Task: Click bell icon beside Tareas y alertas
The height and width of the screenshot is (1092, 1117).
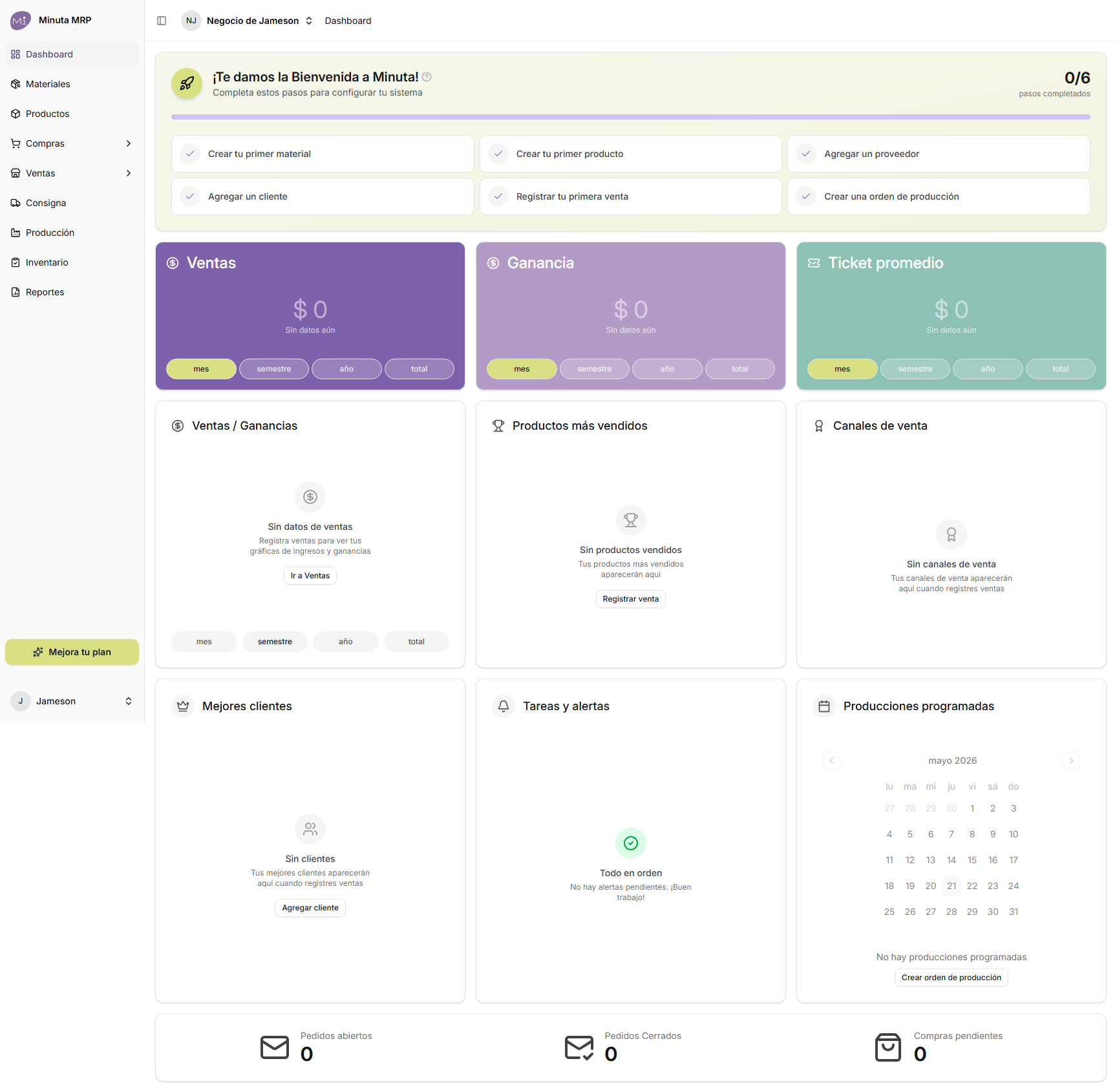Action: (x=504, y=706)
